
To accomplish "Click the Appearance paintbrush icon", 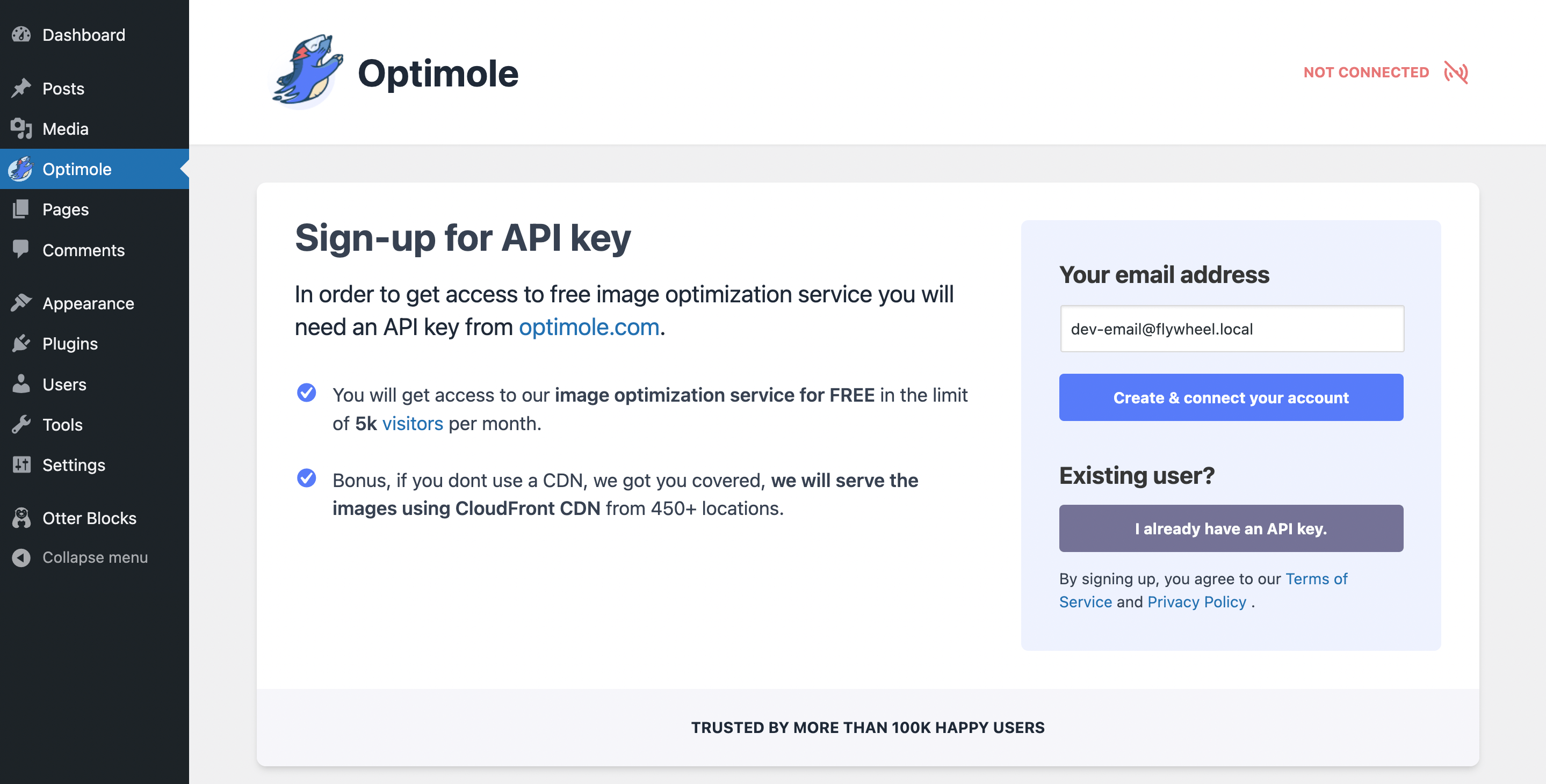I will point(21,303).
